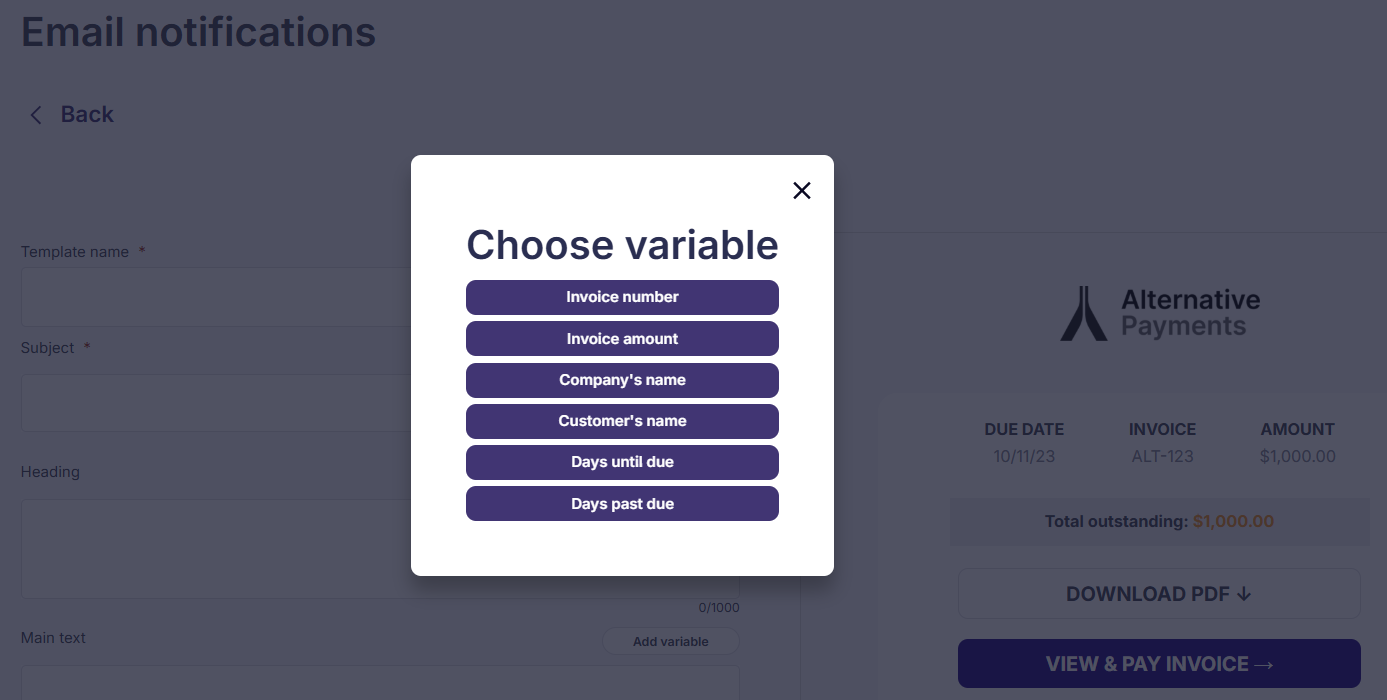
Task: Choose Days past due variable
Action: tap(622, 504)
